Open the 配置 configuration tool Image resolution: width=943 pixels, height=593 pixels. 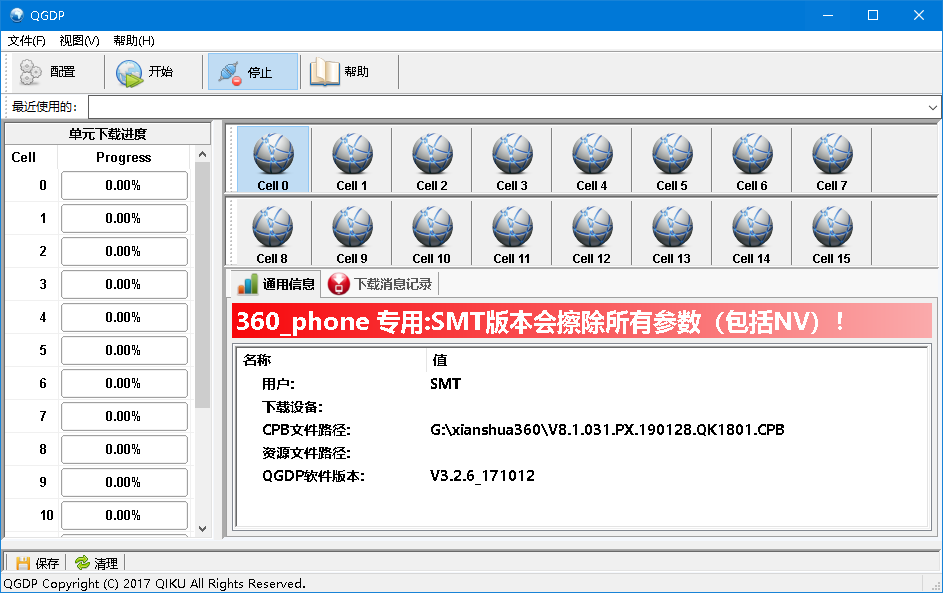(x=48, y=72)
